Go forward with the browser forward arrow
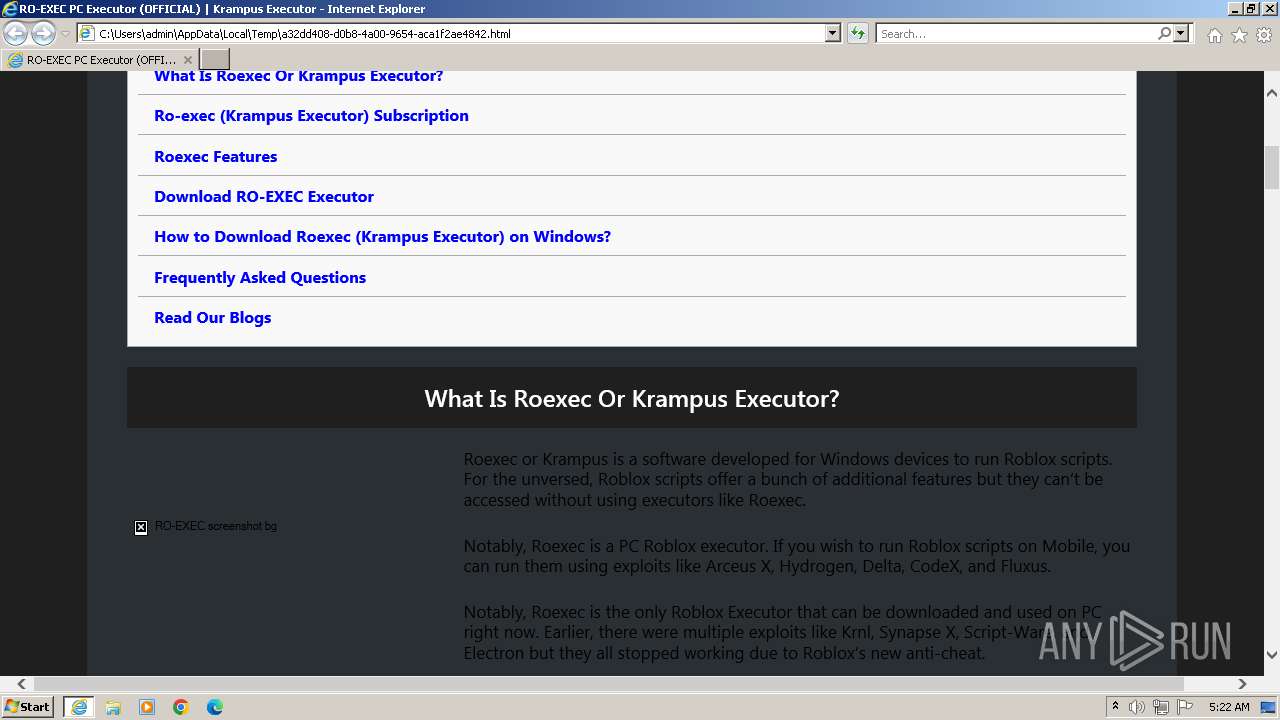This screenshot has width=1280, height=720. (x=43, y=34)
